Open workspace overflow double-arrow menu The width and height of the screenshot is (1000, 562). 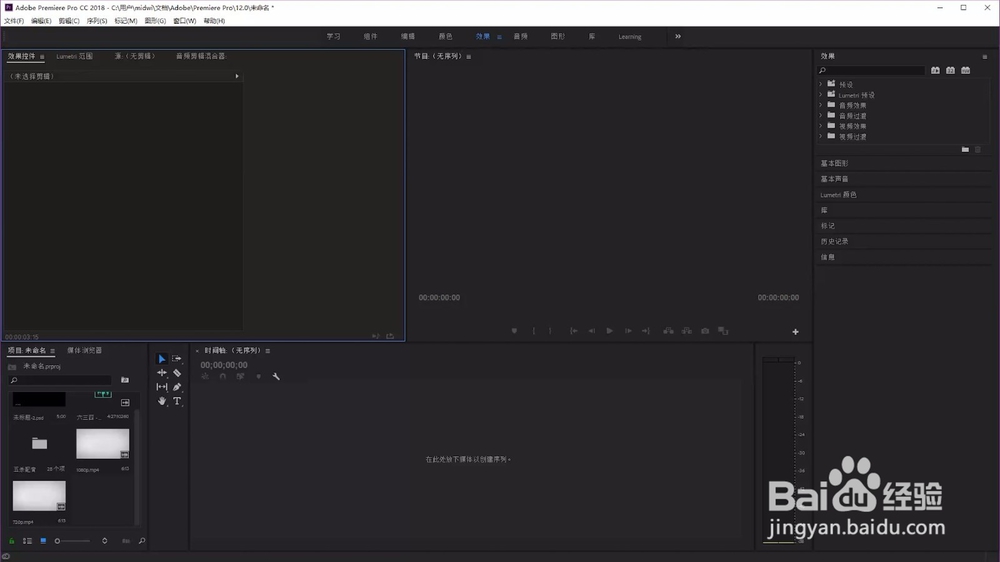(678, 36)
